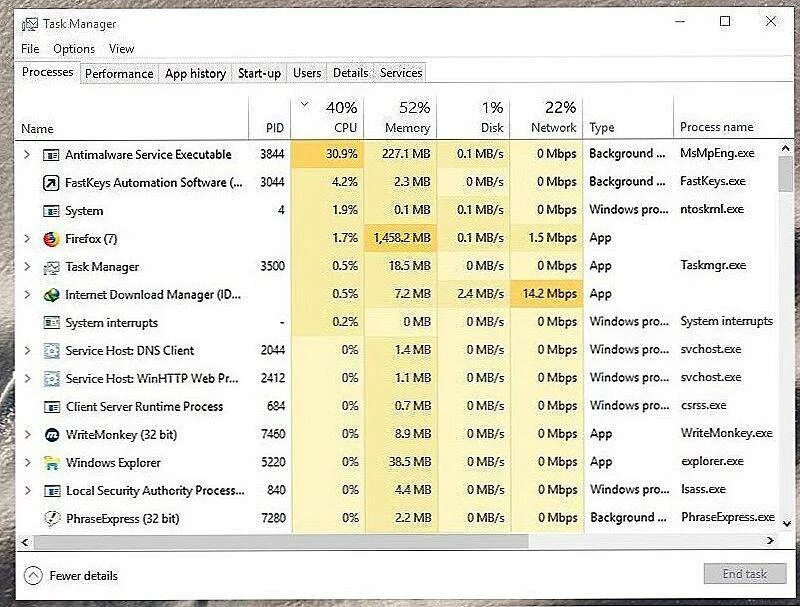Click the vertical scrollbar thumb
800x607 pixels.
click(786, 174)
